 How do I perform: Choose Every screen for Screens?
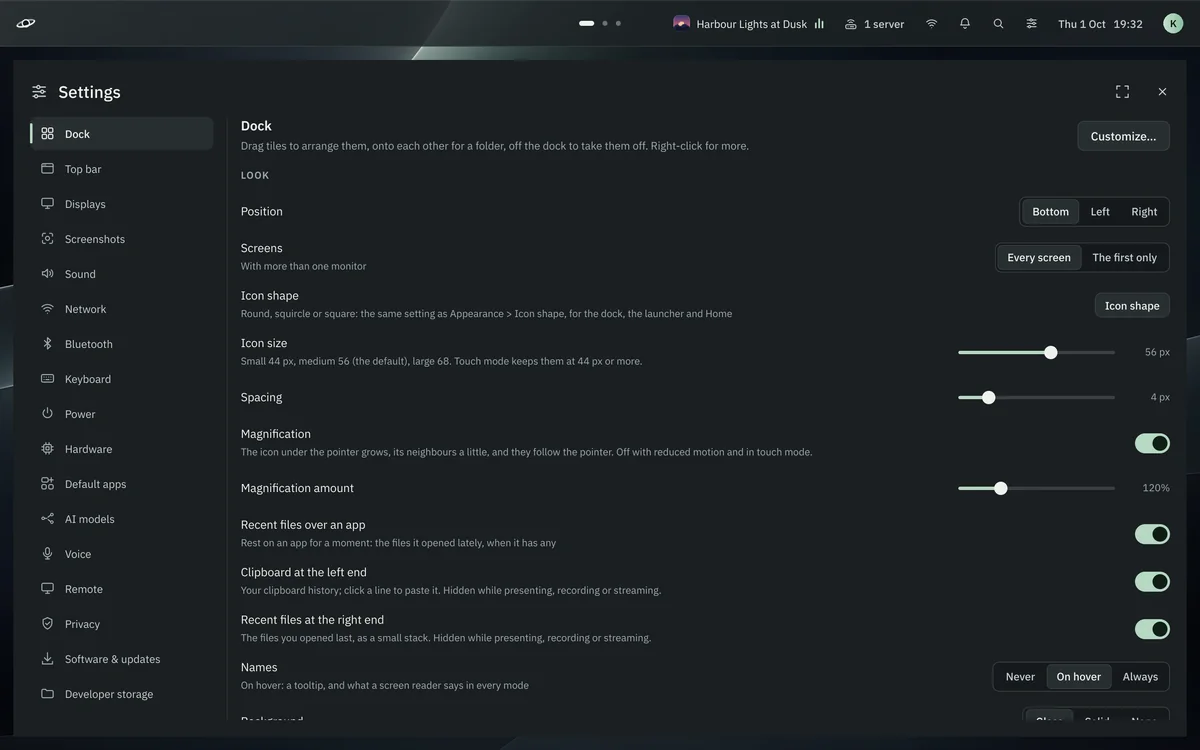click(x=1039, y=258)
